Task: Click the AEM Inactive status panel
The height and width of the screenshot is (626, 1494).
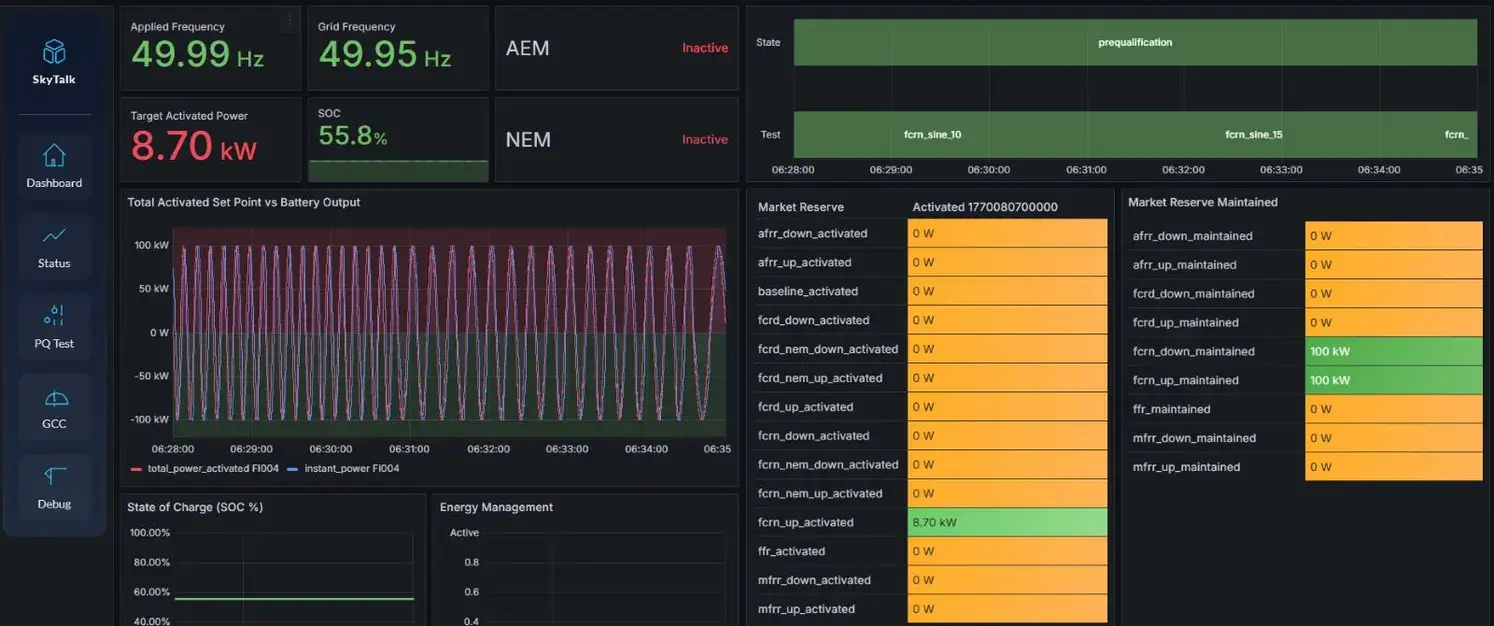Action: (616, 48)
